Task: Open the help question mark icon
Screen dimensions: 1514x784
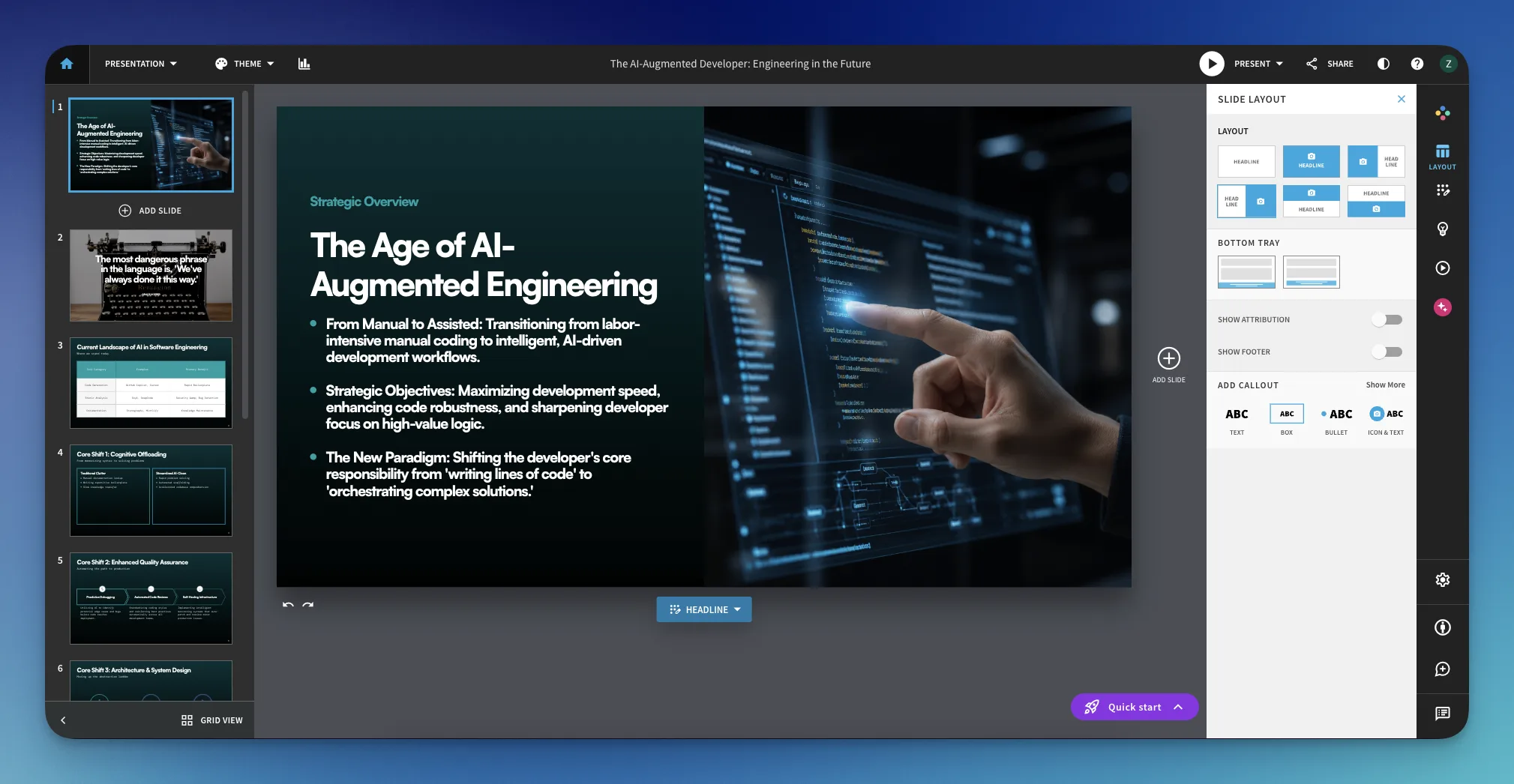Action: [x=1417, y=64]
